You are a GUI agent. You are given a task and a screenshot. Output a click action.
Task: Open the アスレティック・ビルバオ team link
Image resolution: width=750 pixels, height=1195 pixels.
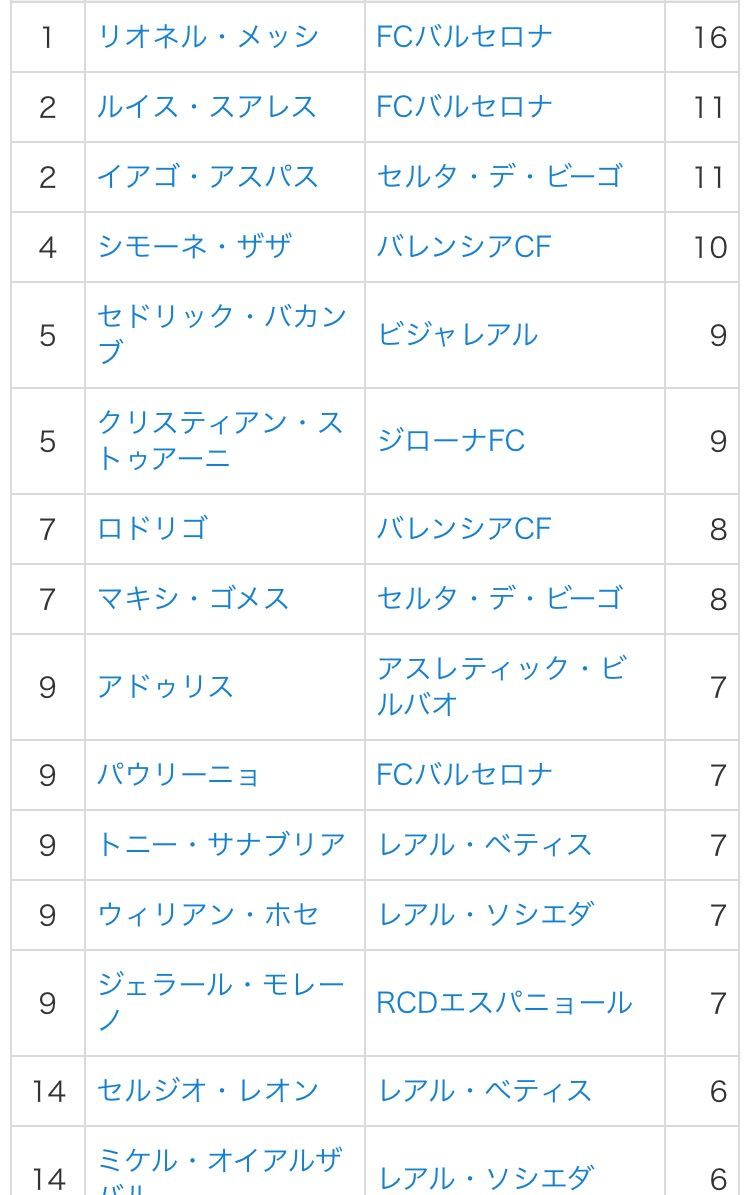500,669
